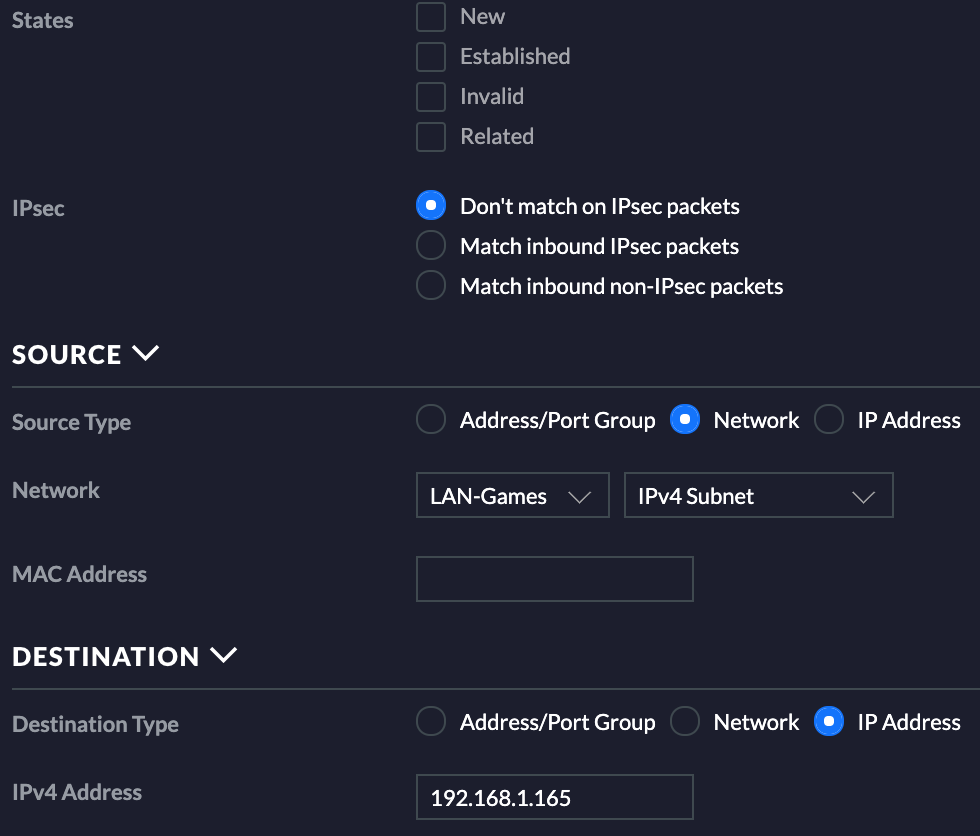Collapse the SOURCE section chevron

(146, 353)
